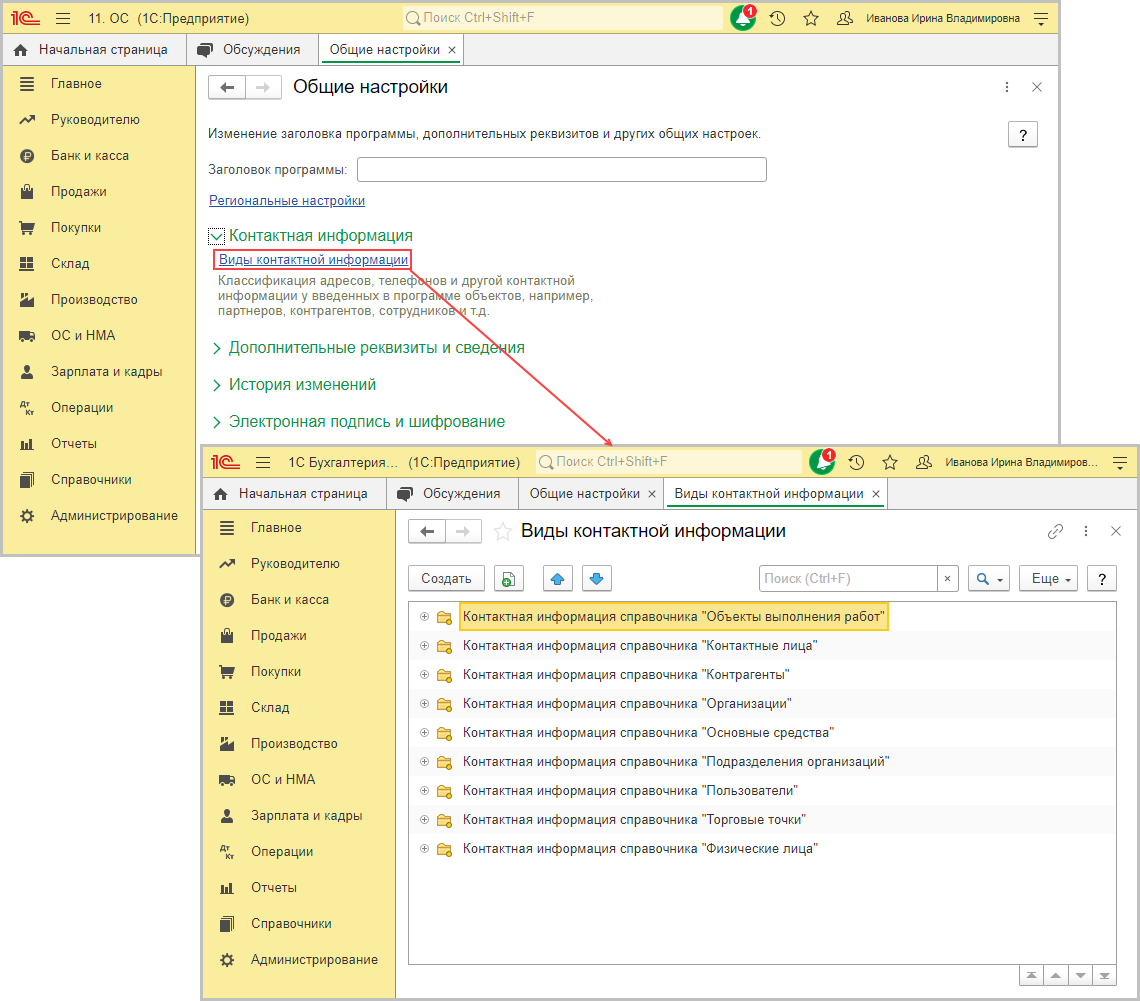
Task: Expand "Контрагенты" contact info group
Action: pos(425,675)
